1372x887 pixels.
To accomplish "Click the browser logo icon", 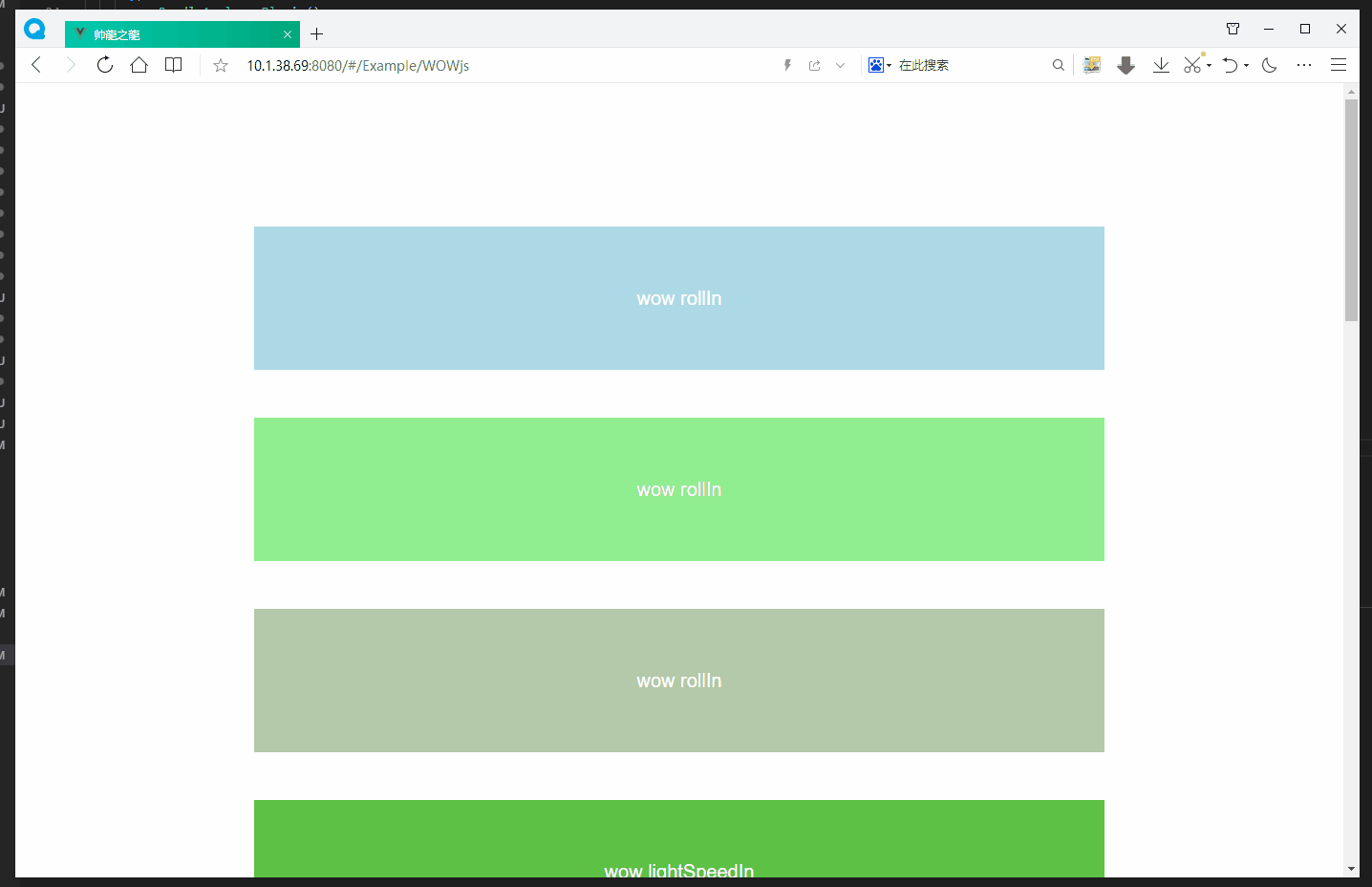I will click(35, 30).
